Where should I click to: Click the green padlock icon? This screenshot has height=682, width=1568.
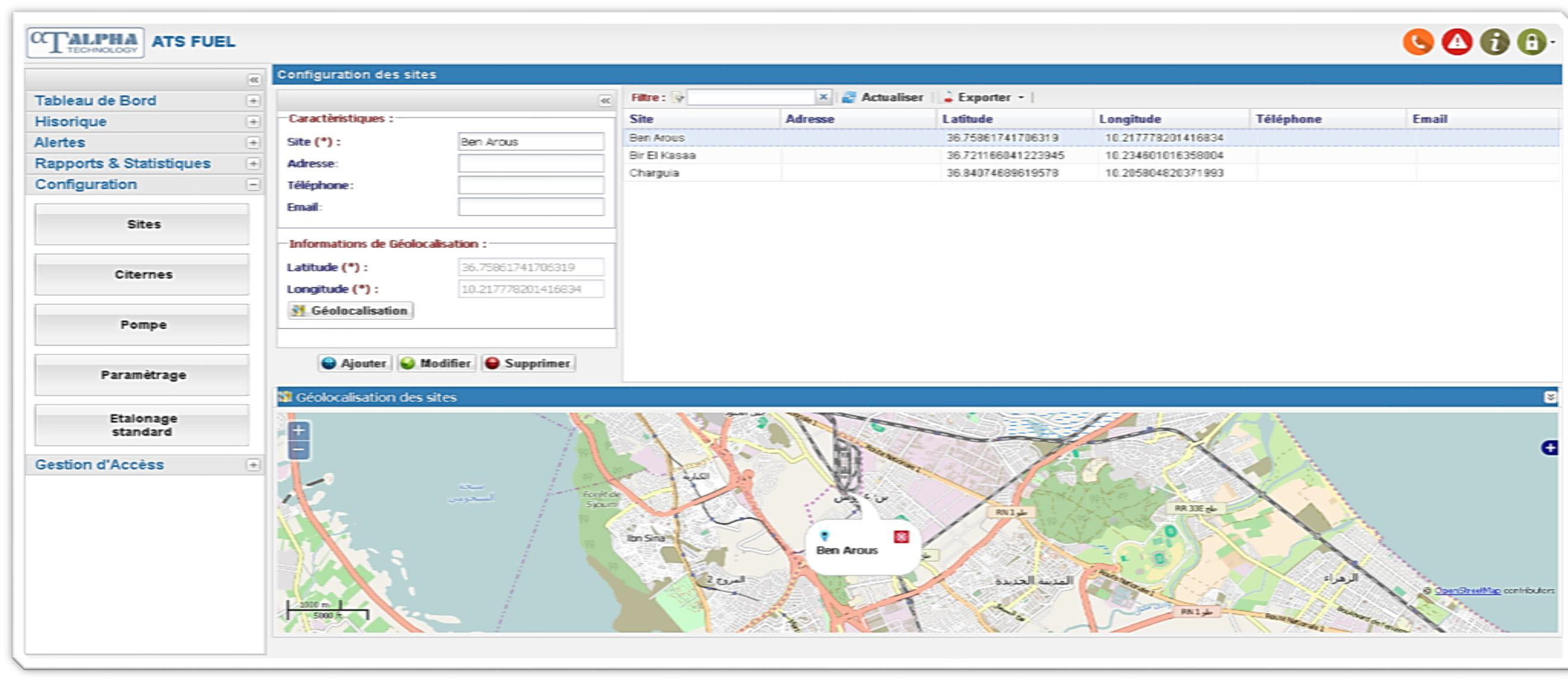(1532, 42)
